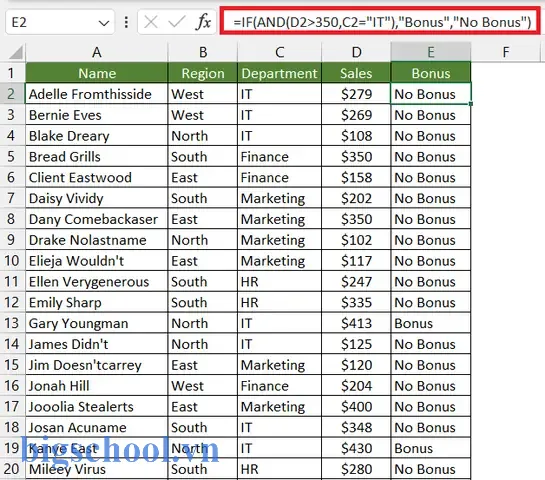The width and height of the screenshot is (545, 480).
Task: Click the Region header cell
Action: coord(203,73)
